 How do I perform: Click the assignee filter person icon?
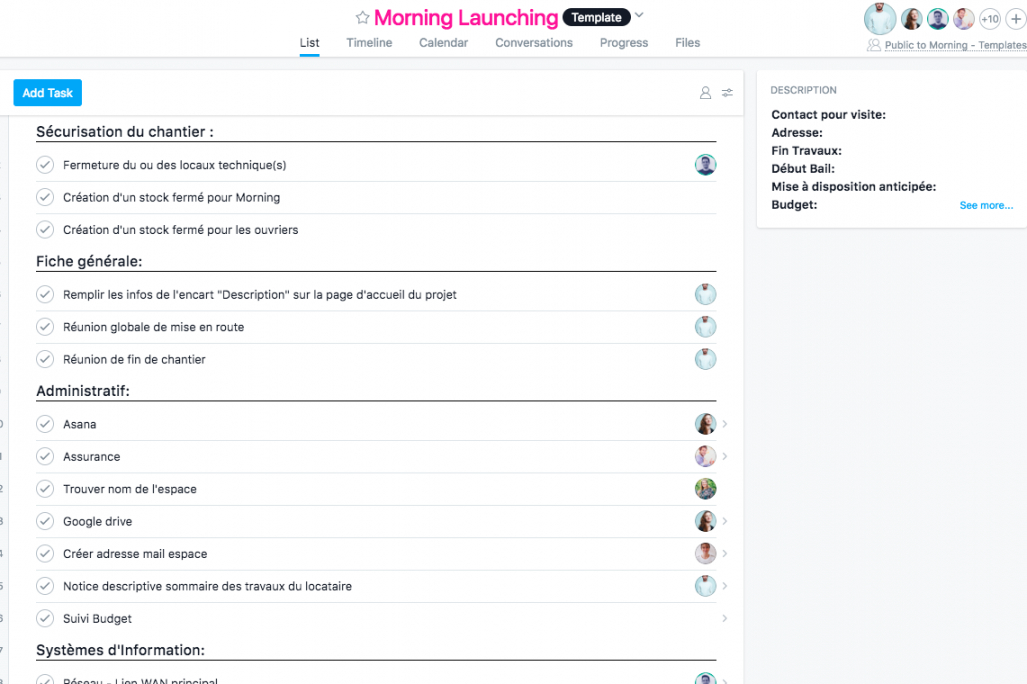pyautogui.click(x=705, y=93)
